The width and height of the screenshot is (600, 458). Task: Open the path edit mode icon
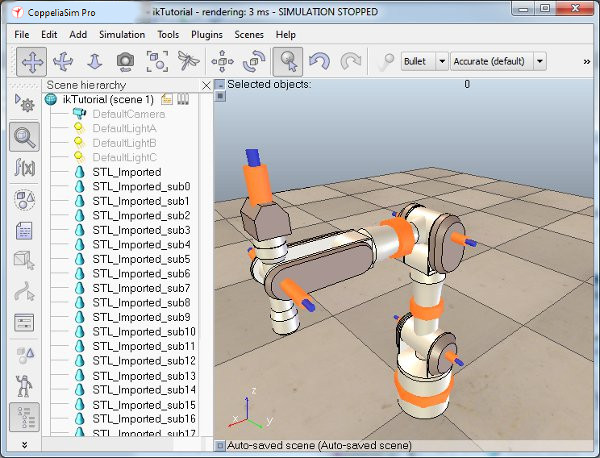[24, 292]
